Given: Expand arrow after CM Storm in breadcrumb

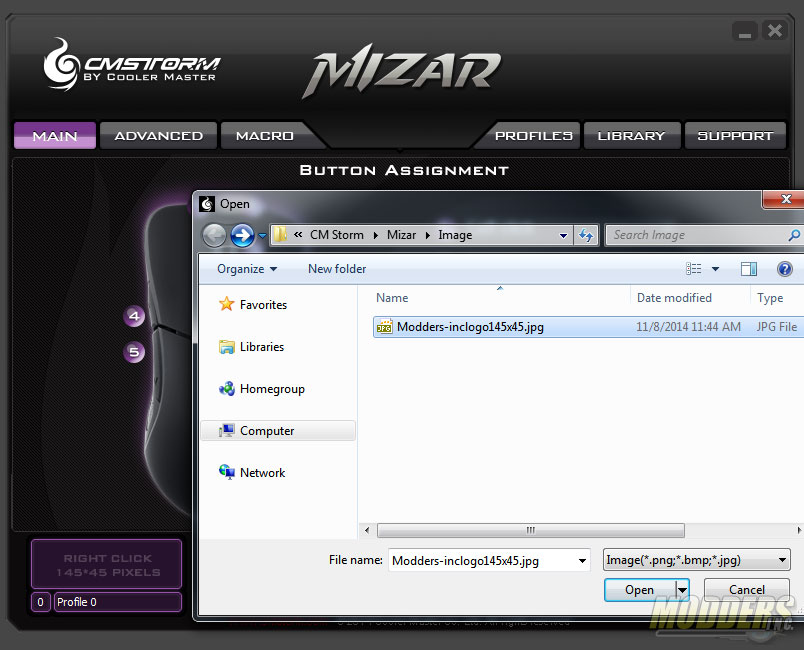Looking at the screenshot, I should pos(375,235).
